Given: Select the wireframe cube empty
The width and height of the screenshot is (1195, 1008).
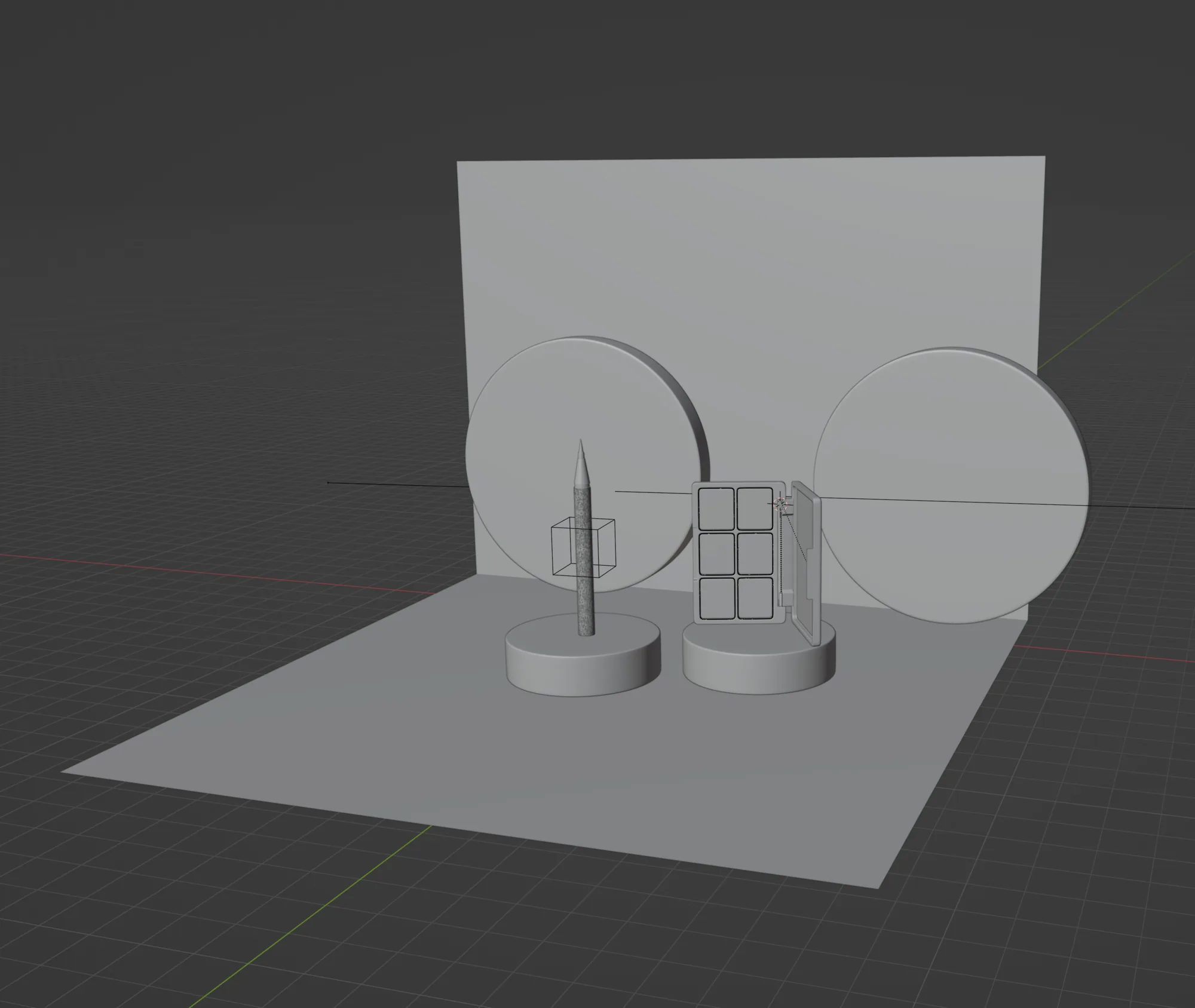Looking at the screenshot, I should (583, 547).
